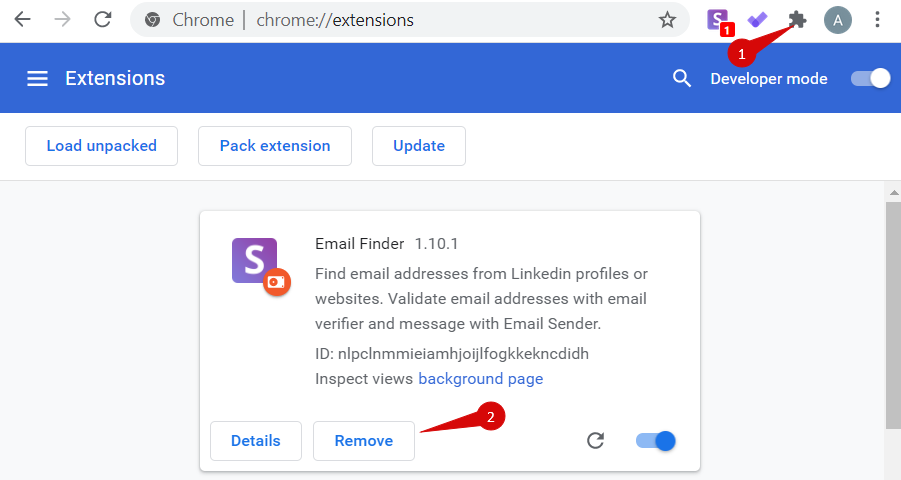Disable the Email Finder extension toggle
901x480 pixels.
pyautogui.click(x=656, y=441)
